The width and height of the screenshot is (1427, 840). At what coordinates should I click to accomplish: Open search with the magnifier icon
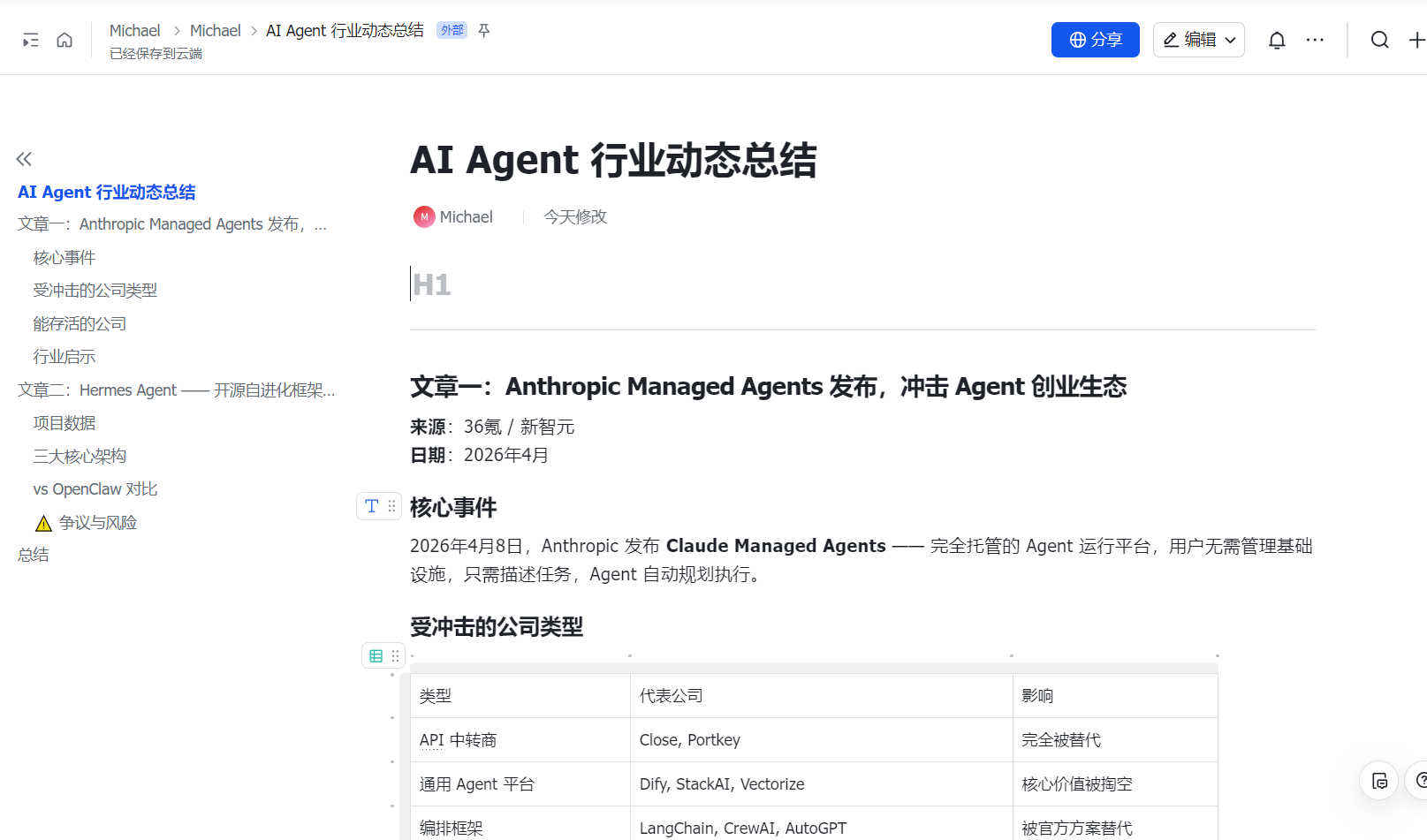1379,40
